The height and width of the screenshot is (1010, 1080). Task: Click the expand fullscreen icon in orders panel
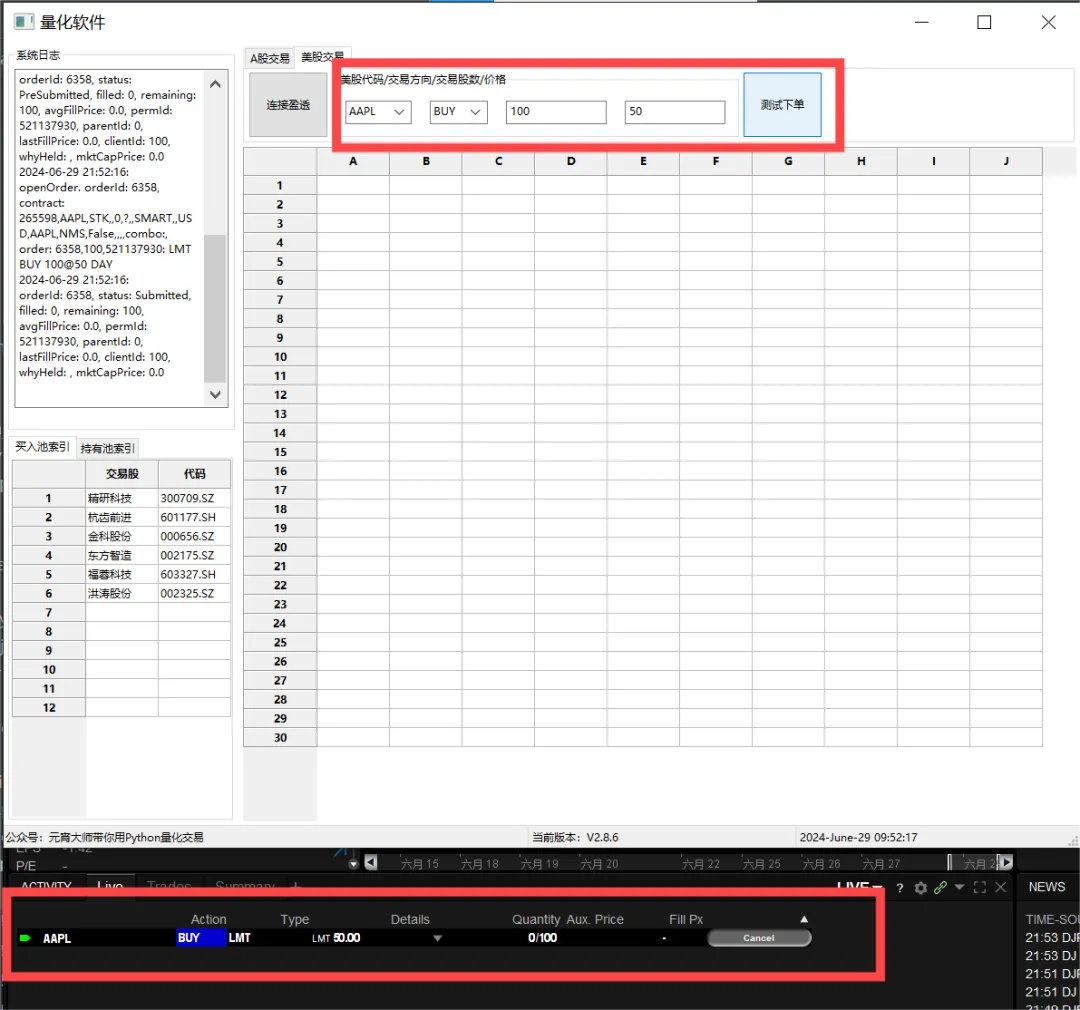(980, 888)
